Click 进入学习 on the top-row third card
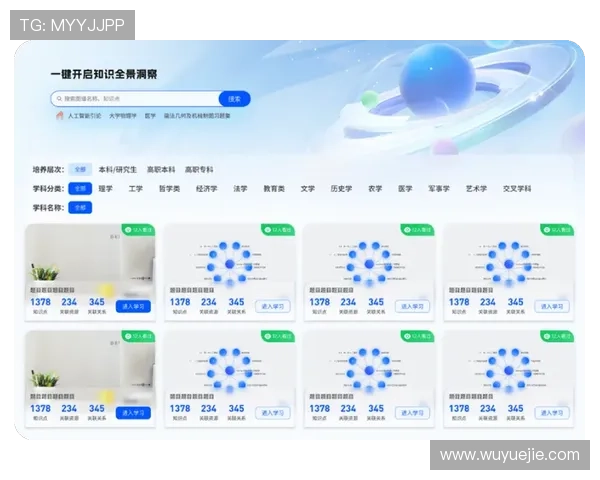This screenshot has width=600, height=480. [412, 306]
